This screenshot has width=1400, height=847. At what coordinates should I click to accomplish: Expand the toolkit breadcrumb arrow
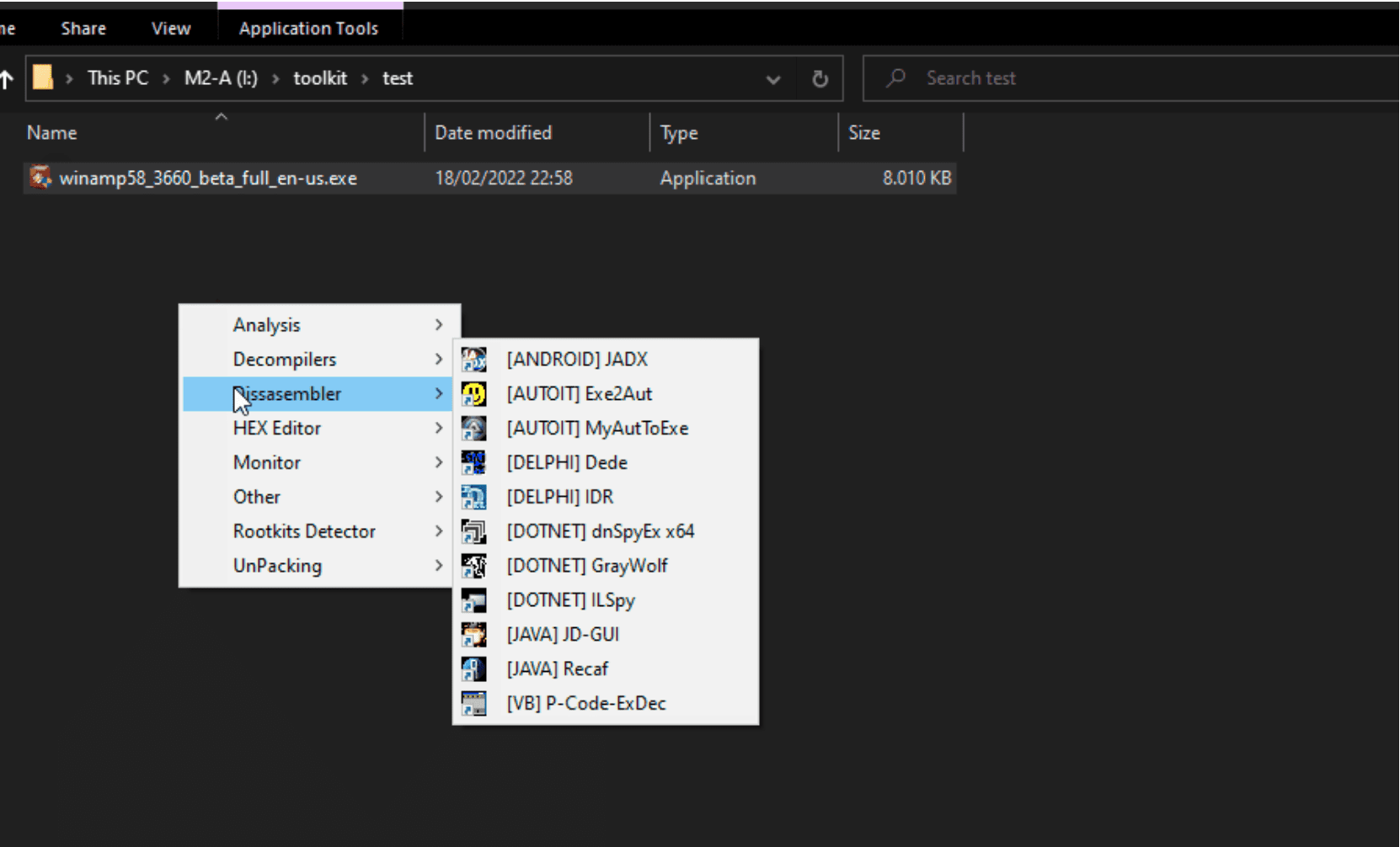365,78
